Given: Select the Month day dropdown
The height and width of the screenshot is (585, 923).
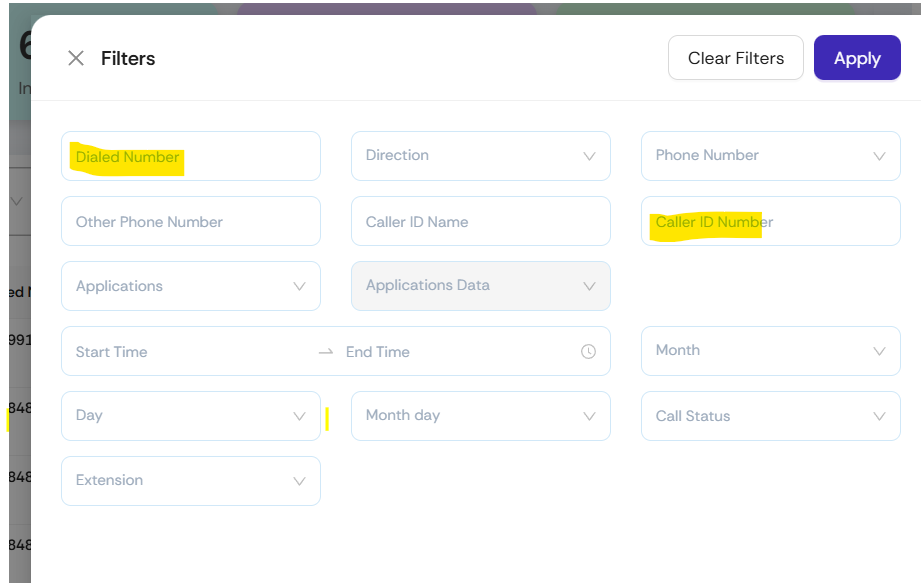Looking at the screenshot, I should point(480,416).
